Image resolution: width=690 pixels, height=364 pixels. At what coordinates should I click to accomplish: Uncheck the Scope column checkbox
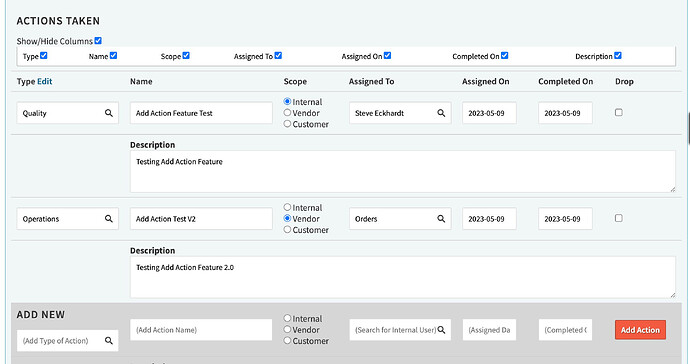click(186, 55)
